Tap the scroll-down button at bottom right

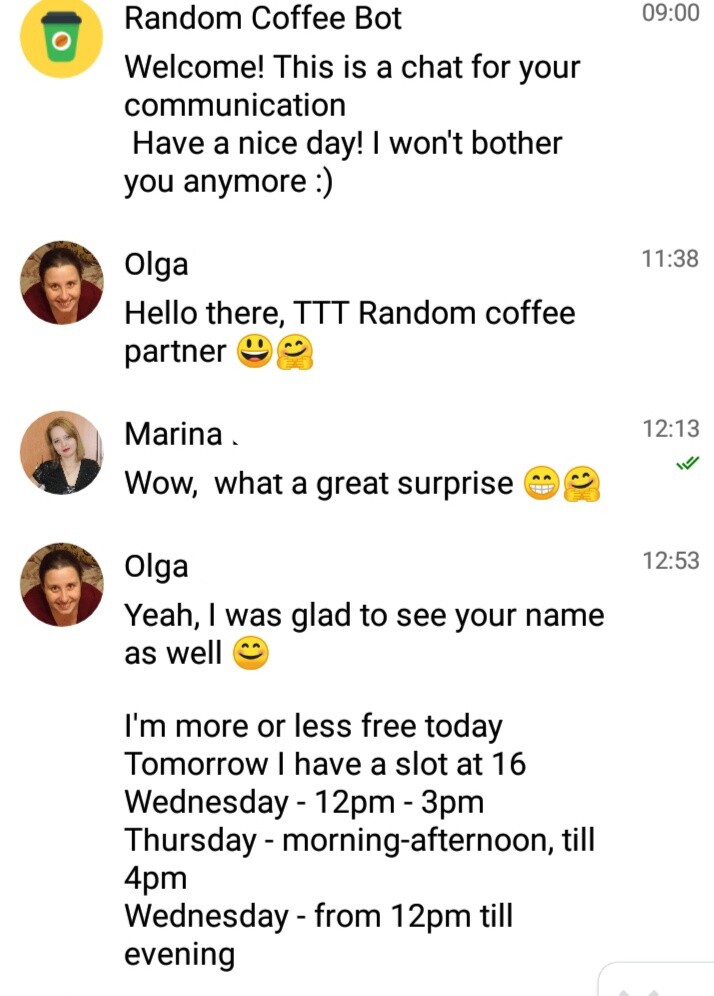(x=654, y=979)
